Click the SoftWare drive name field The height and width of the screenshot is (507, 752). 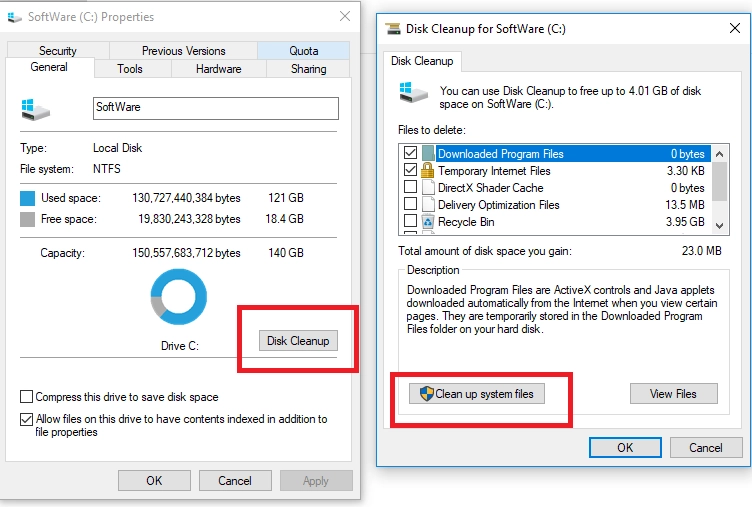[216, 108]
